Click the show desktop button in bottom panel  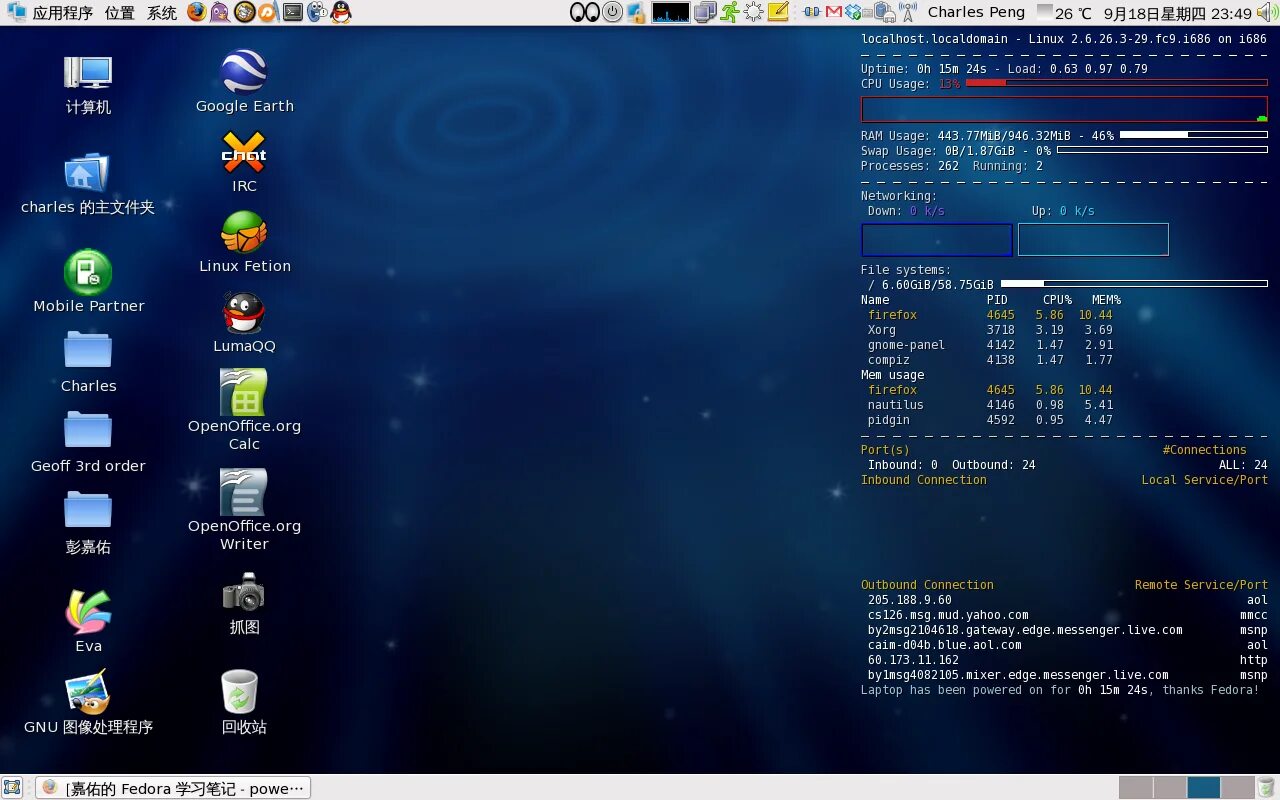coord(13,787)
